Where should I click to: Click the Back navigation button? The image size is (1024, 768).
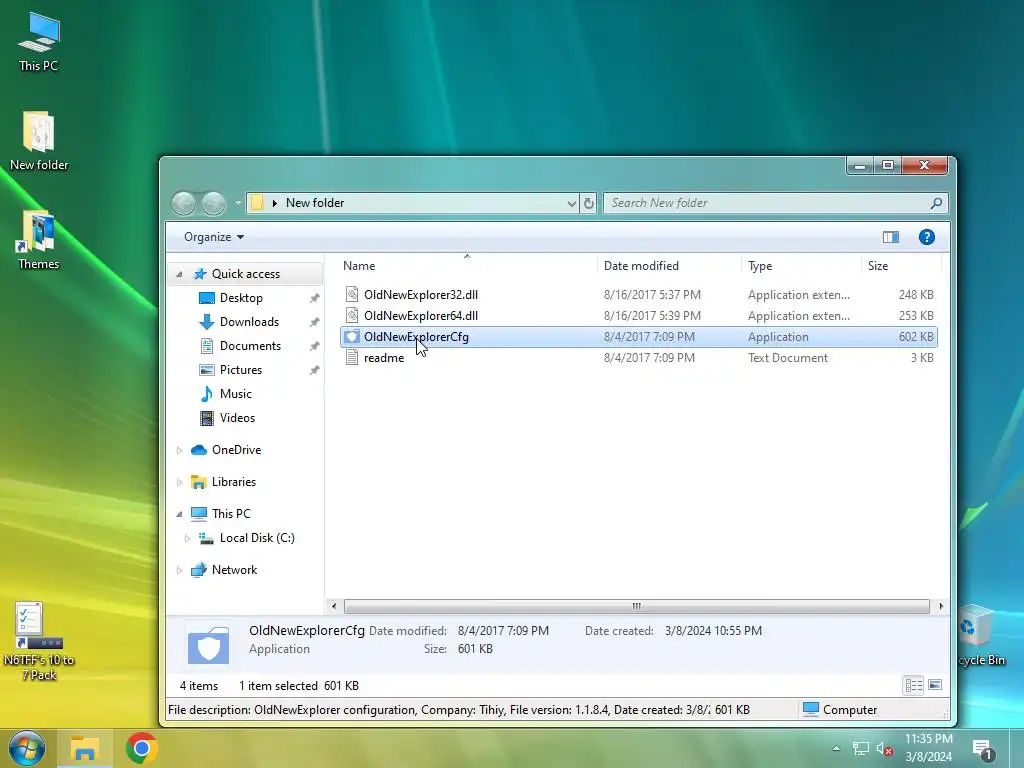point(184,203)
